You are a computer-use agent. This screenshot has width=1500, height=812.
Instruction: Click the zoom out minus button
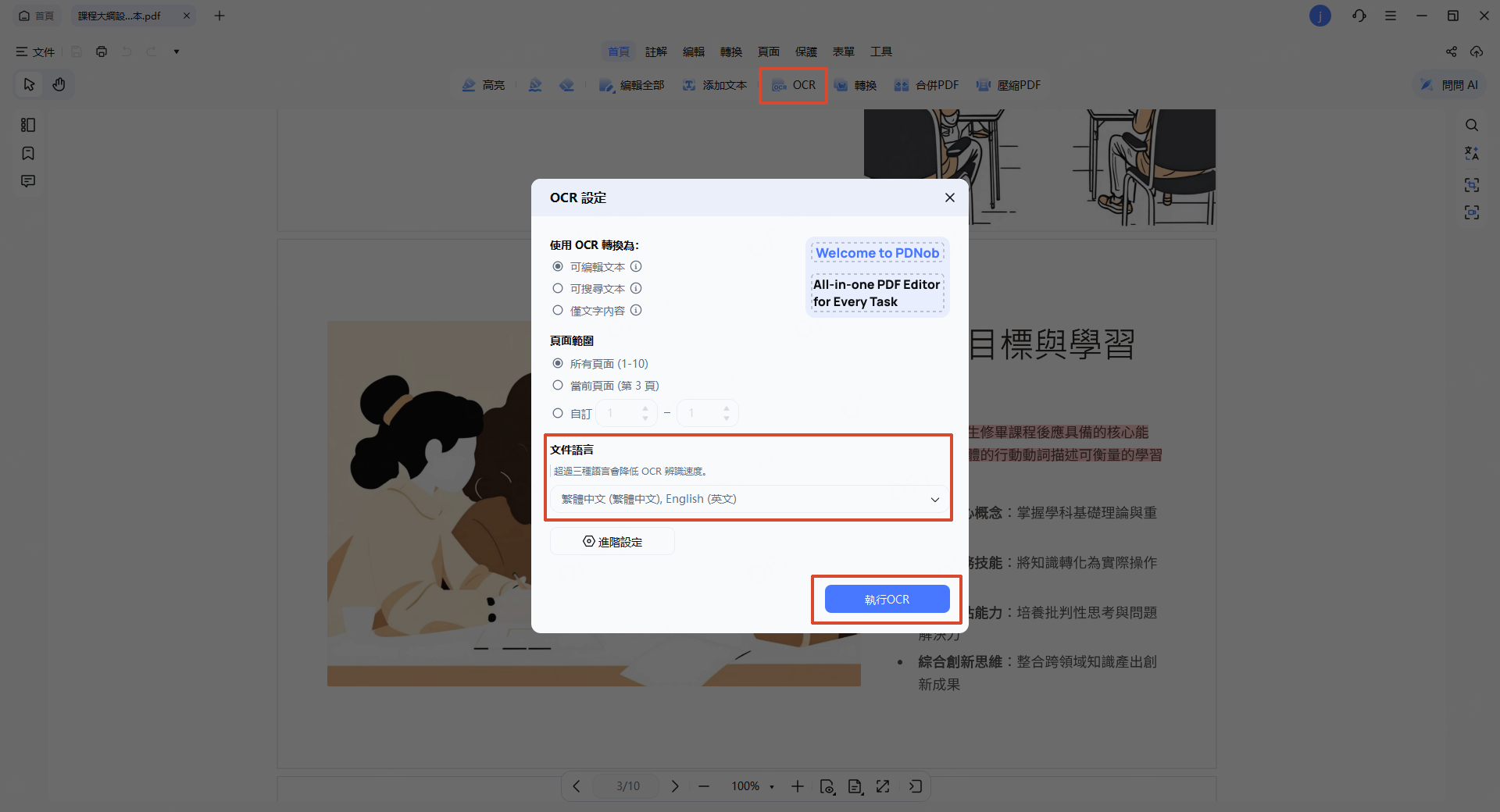click(x=704, y=786)
